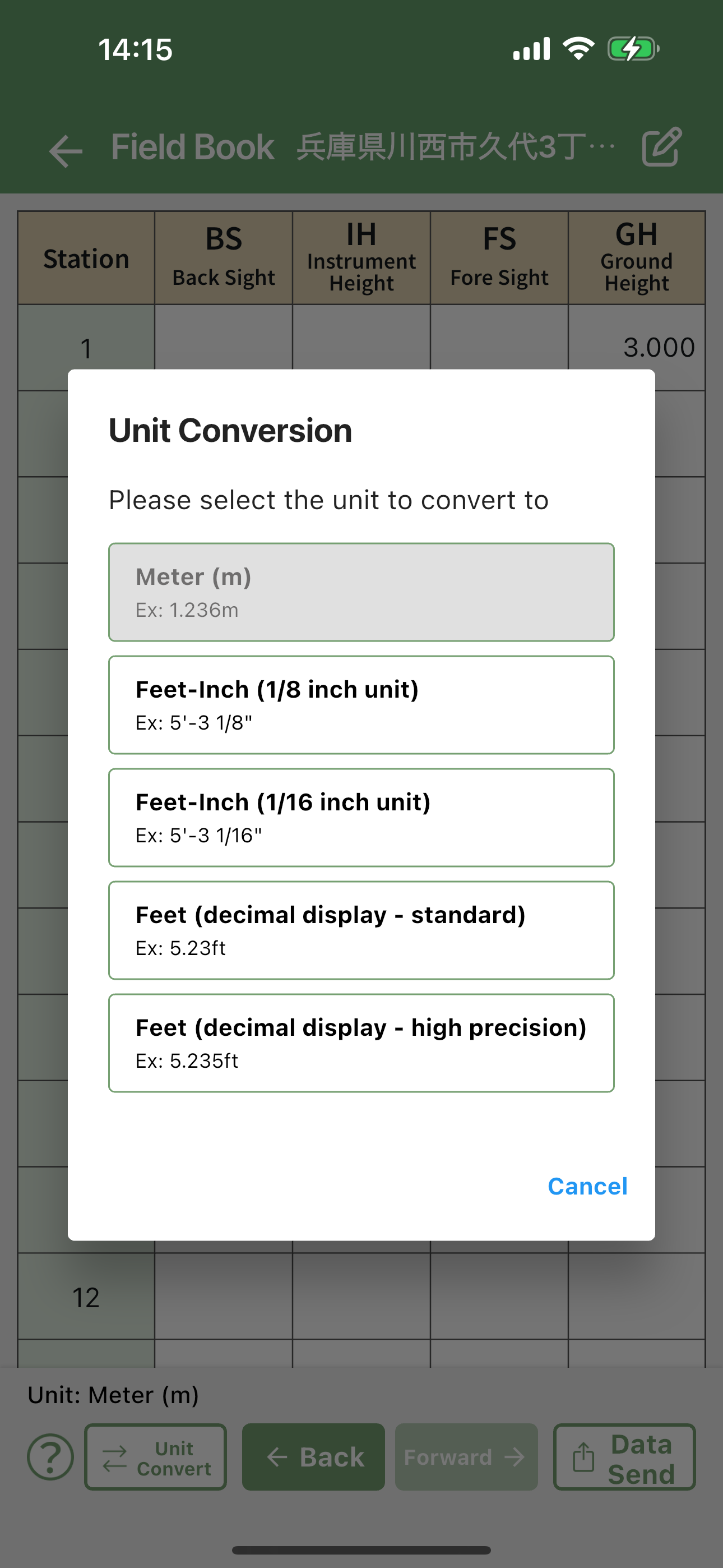Tap the Unit Convert swap arrows button
Screen dimensions: 723x1568
point(155,1456)
